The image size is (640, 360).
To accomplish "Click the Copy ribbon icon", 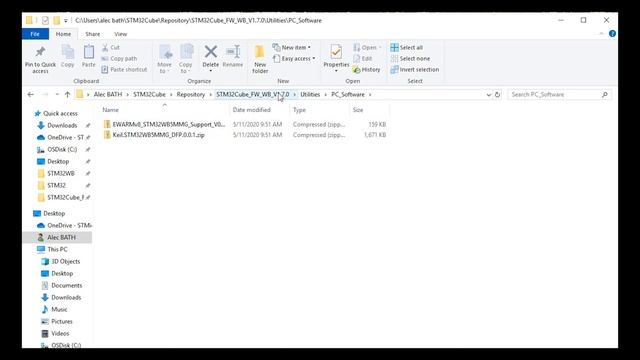I will pos(67,52).
